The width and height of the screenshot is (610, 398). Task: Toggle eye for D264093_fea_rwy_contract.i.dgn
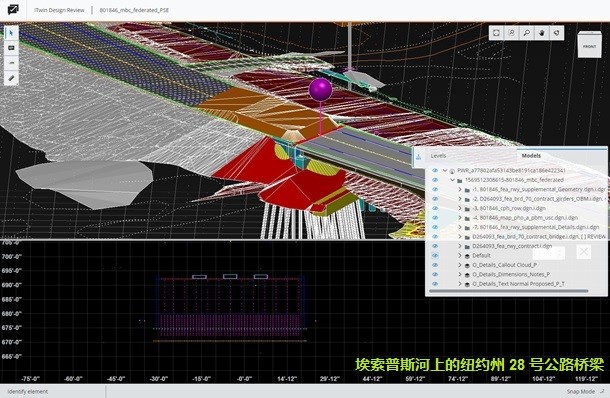click(435, 246)
